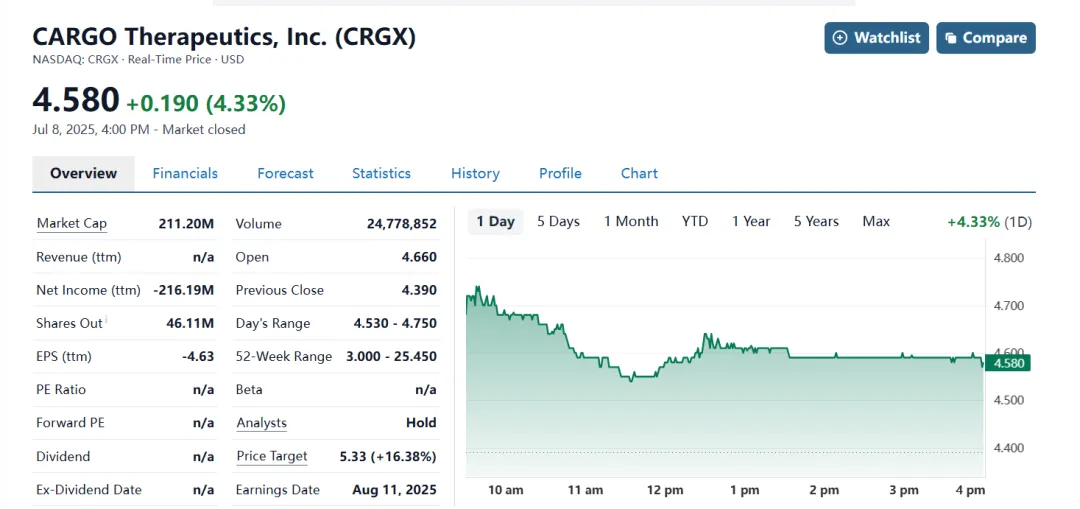The height and width of the screenshot is (509, 1080).
Task: Click the Market Cap link
Action: click(71, 223)
